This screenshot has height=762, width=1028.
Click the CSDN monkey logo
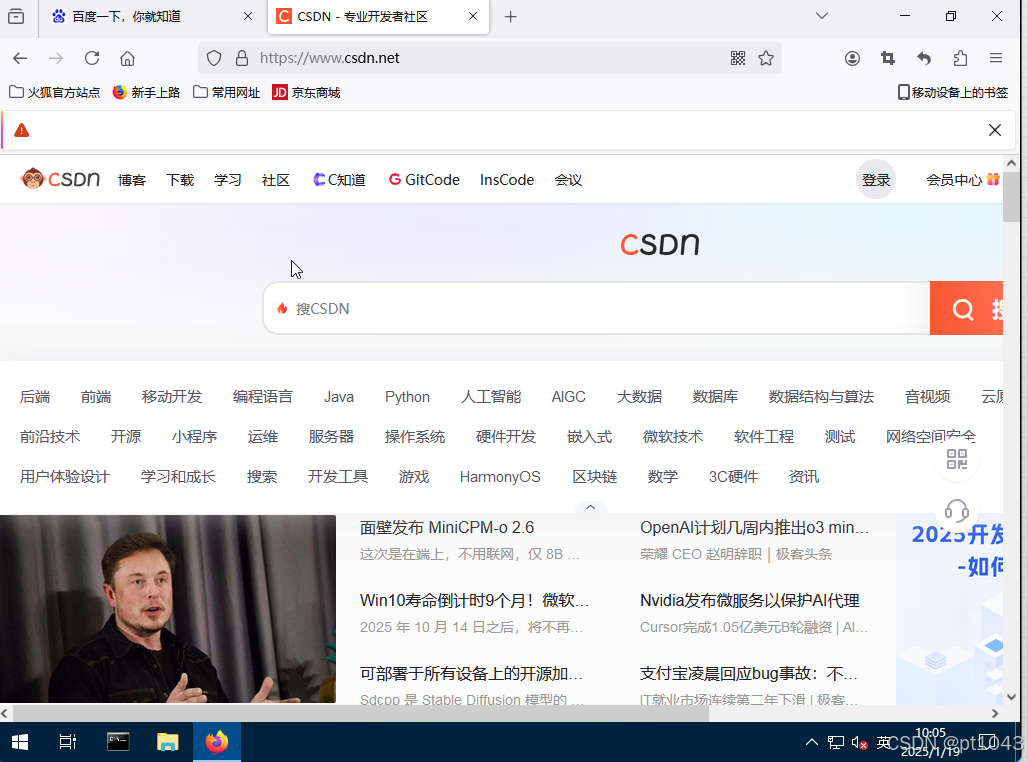tap(60, 178)
